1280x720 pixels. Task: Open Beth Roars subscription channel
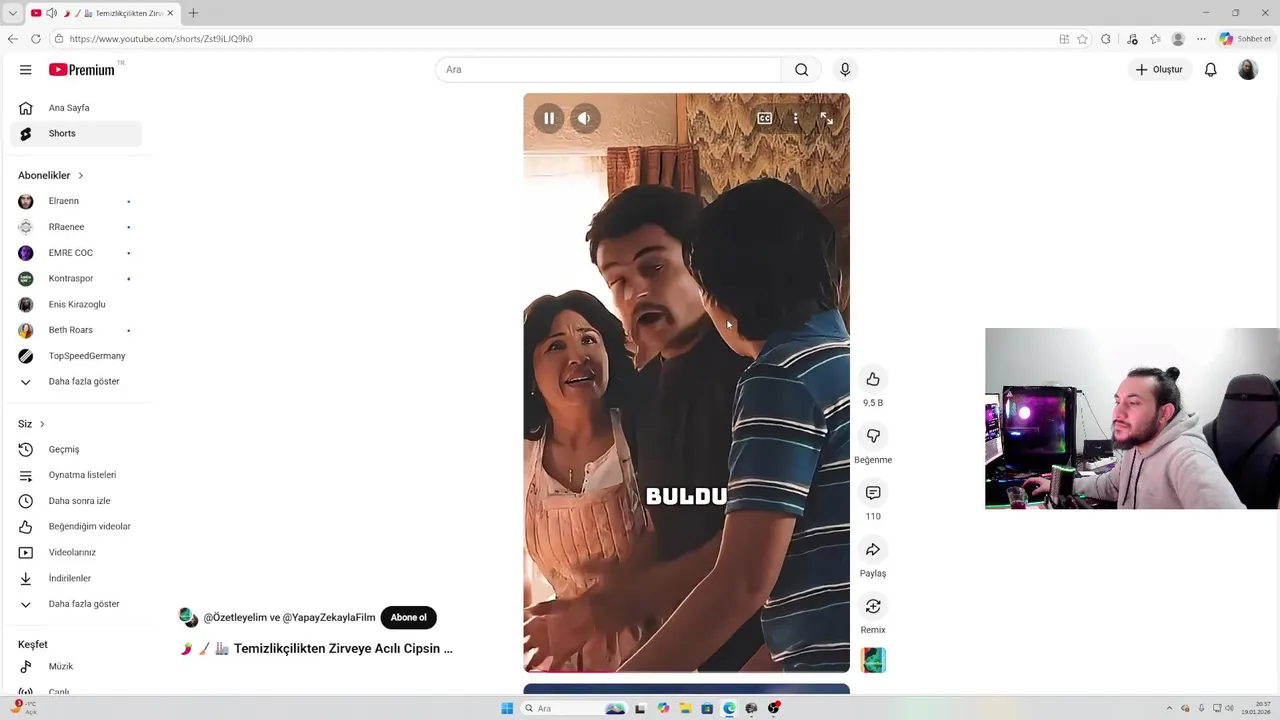(x=76, y=330)
